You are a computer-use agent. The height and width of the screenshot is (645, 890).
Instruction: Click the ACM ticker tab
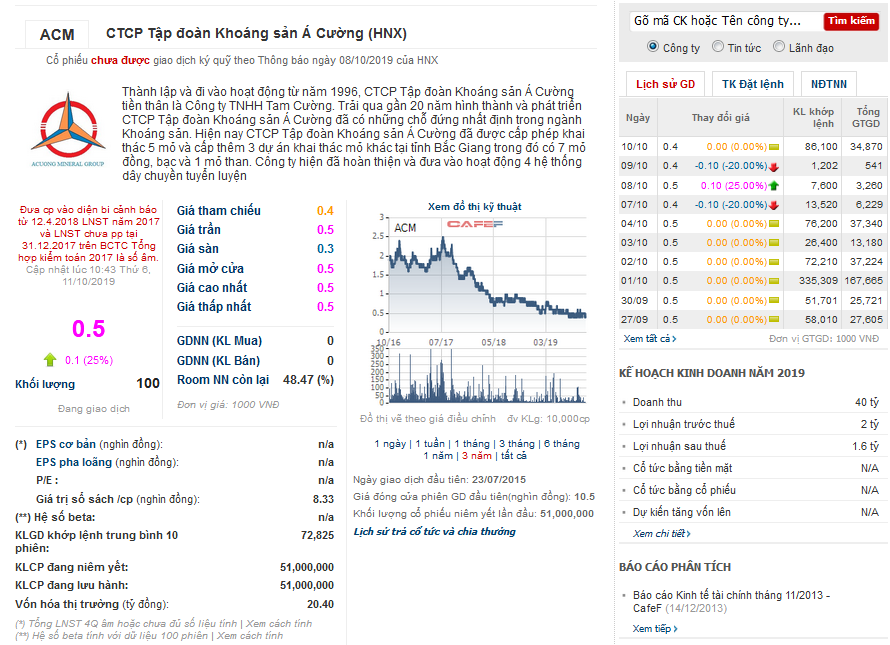(57, 35)
